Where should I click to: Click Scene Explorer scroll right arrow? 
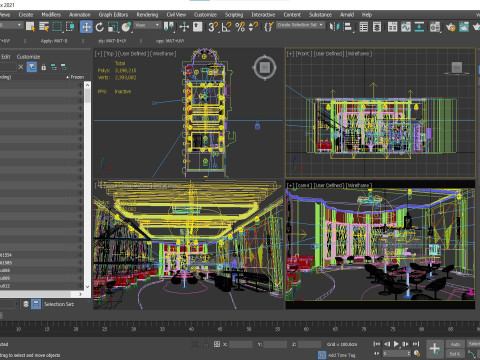[x=80, y=294]
